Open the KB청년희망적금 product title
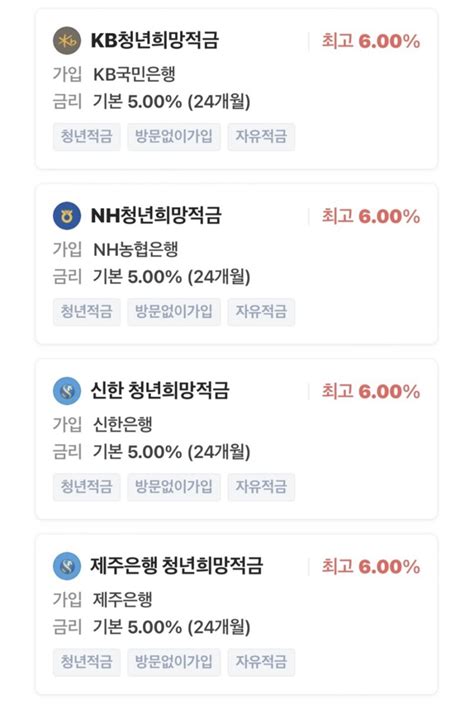 tap(155, 40)
